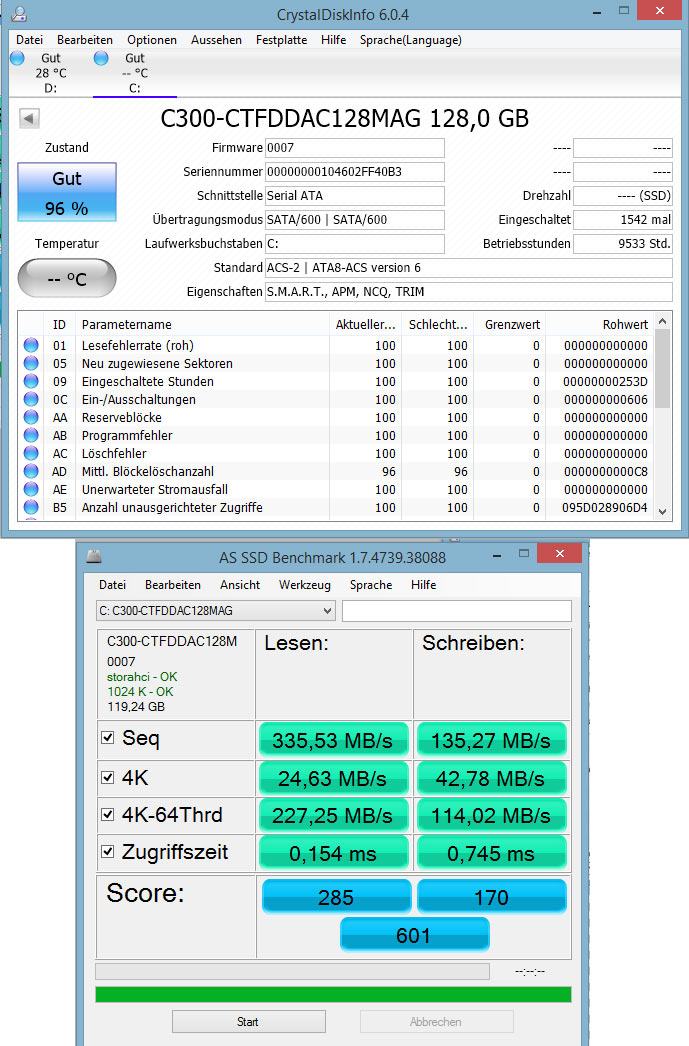Screen dimensions: 689x1046
Task: Click the total score 601 box
Action: tap(414, 935)
